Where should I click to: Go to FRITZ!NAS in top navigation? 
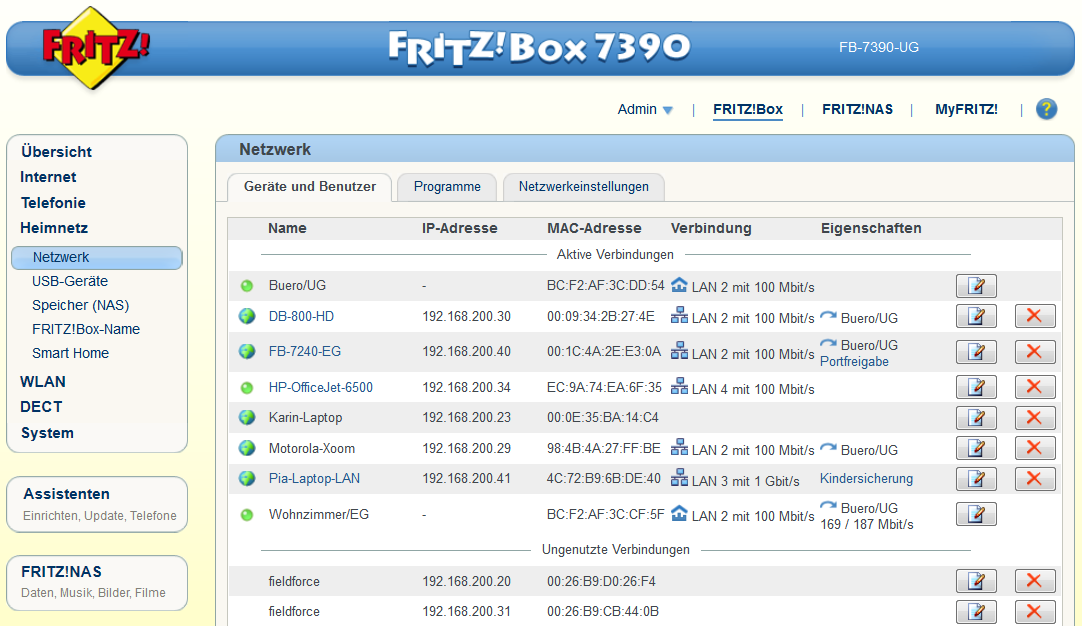[x=857, y=110]
